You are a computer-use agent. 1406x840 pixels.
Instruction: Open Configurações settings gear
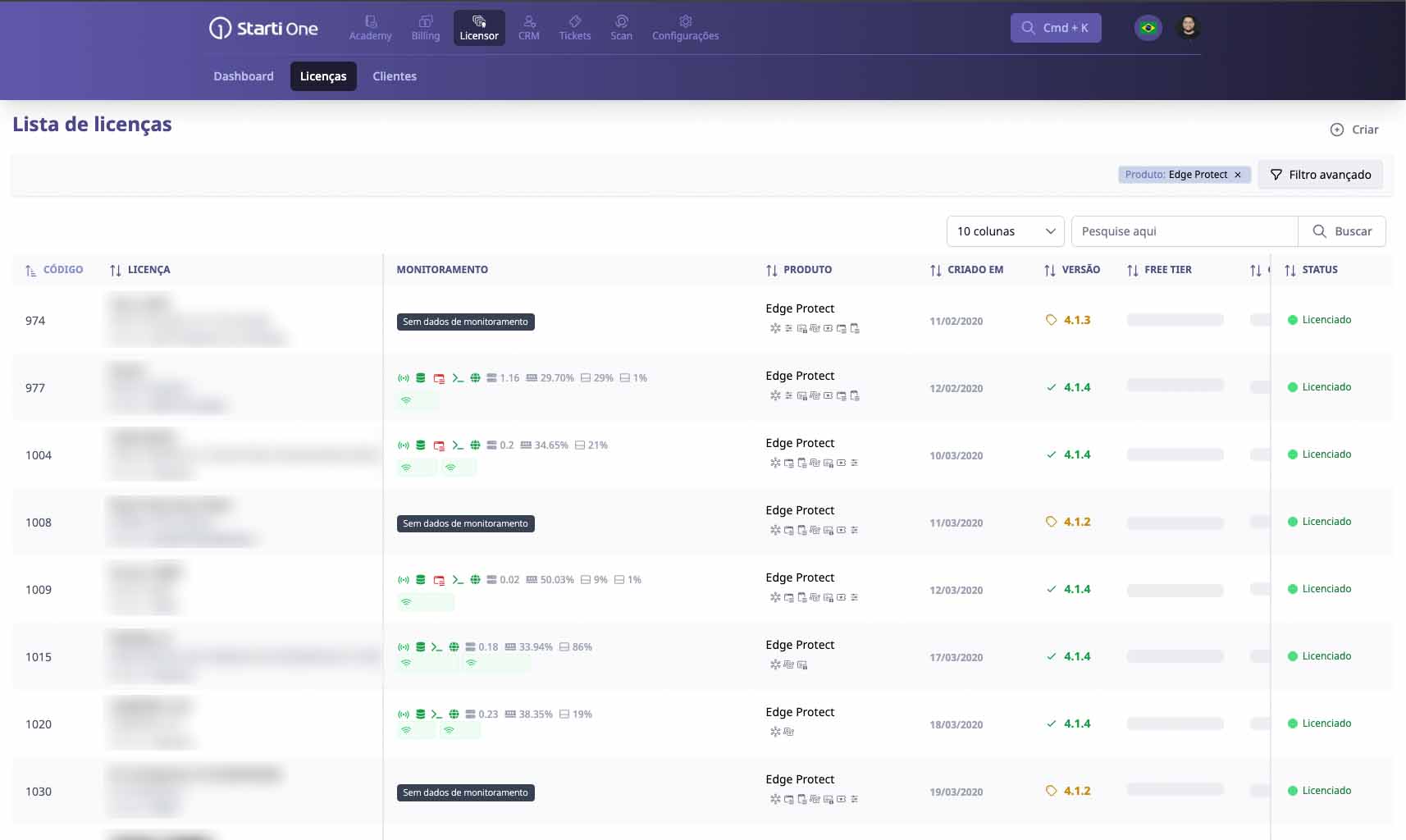click(685, 22)
